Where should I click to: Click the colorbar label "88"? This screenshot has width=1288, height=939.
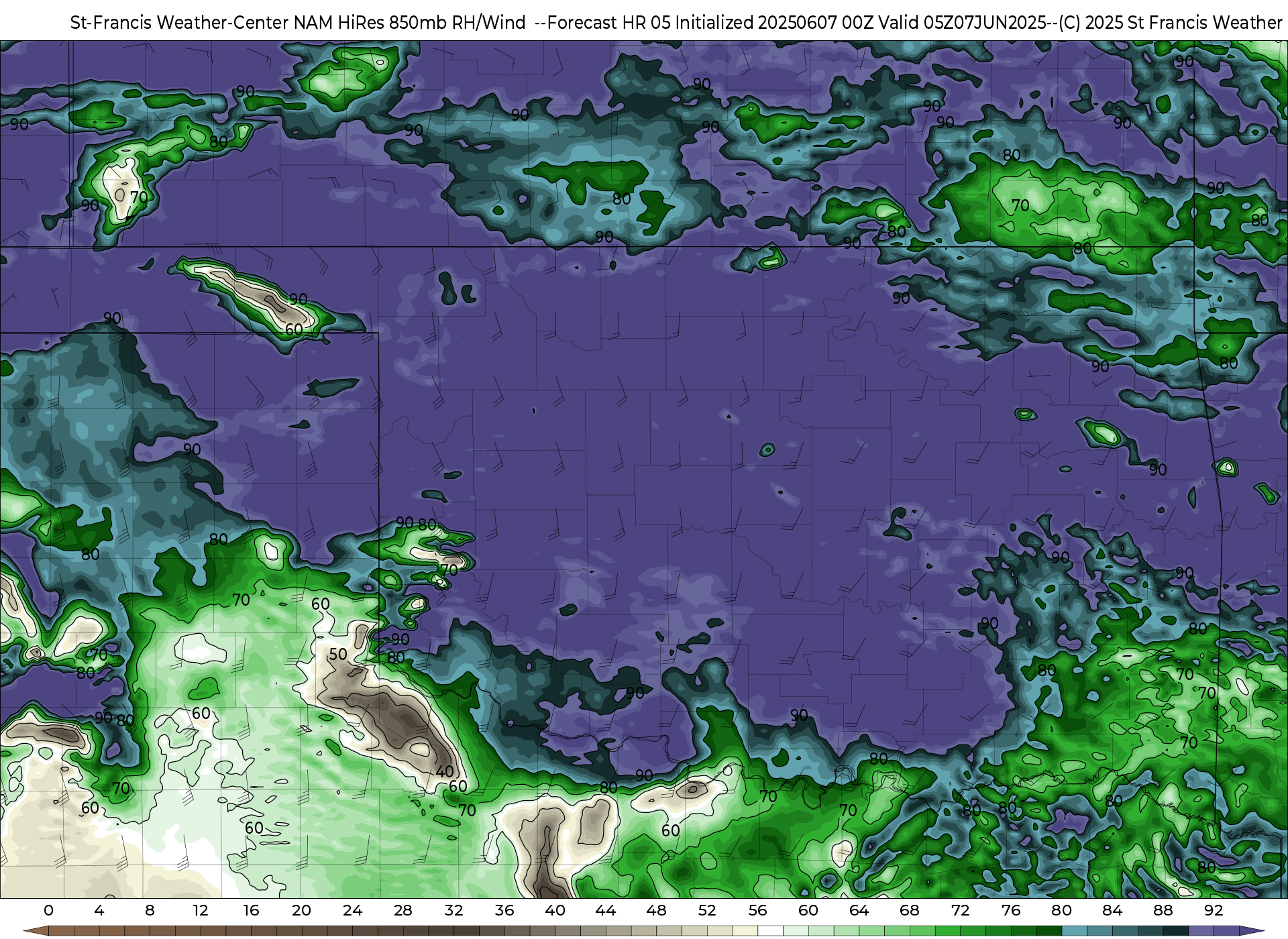[1163, 910]
